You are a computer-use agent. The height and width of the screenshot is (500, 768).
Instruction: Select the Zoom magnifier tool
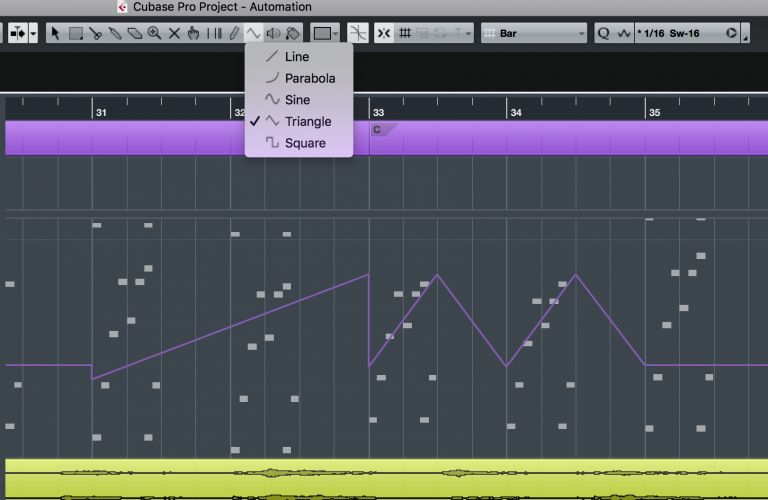154,33
